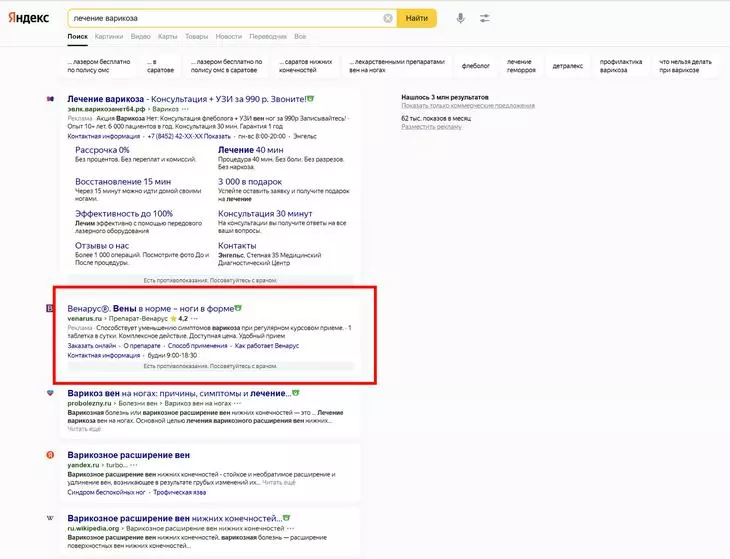Image resolution: width=730 pixels, height=559 pixels.
Task: Open the three-dots menu of yandex.ru turbo result
Action: [134, 465]
